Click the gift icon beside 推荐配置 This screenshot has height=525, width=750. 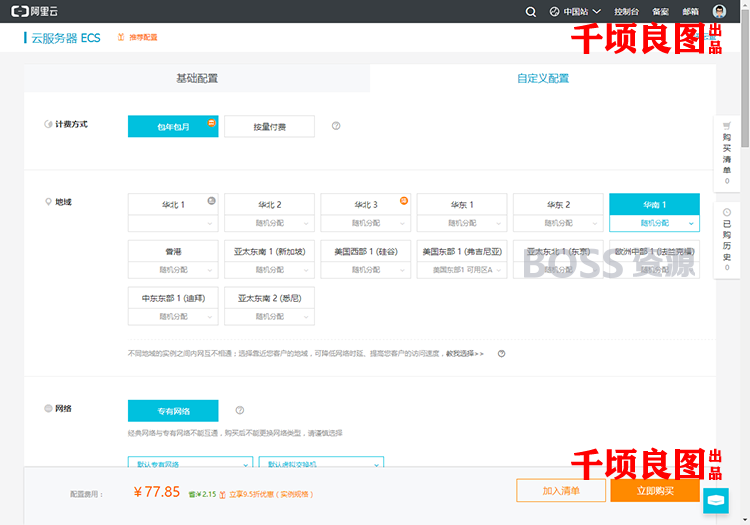click(x=121, y=37)
